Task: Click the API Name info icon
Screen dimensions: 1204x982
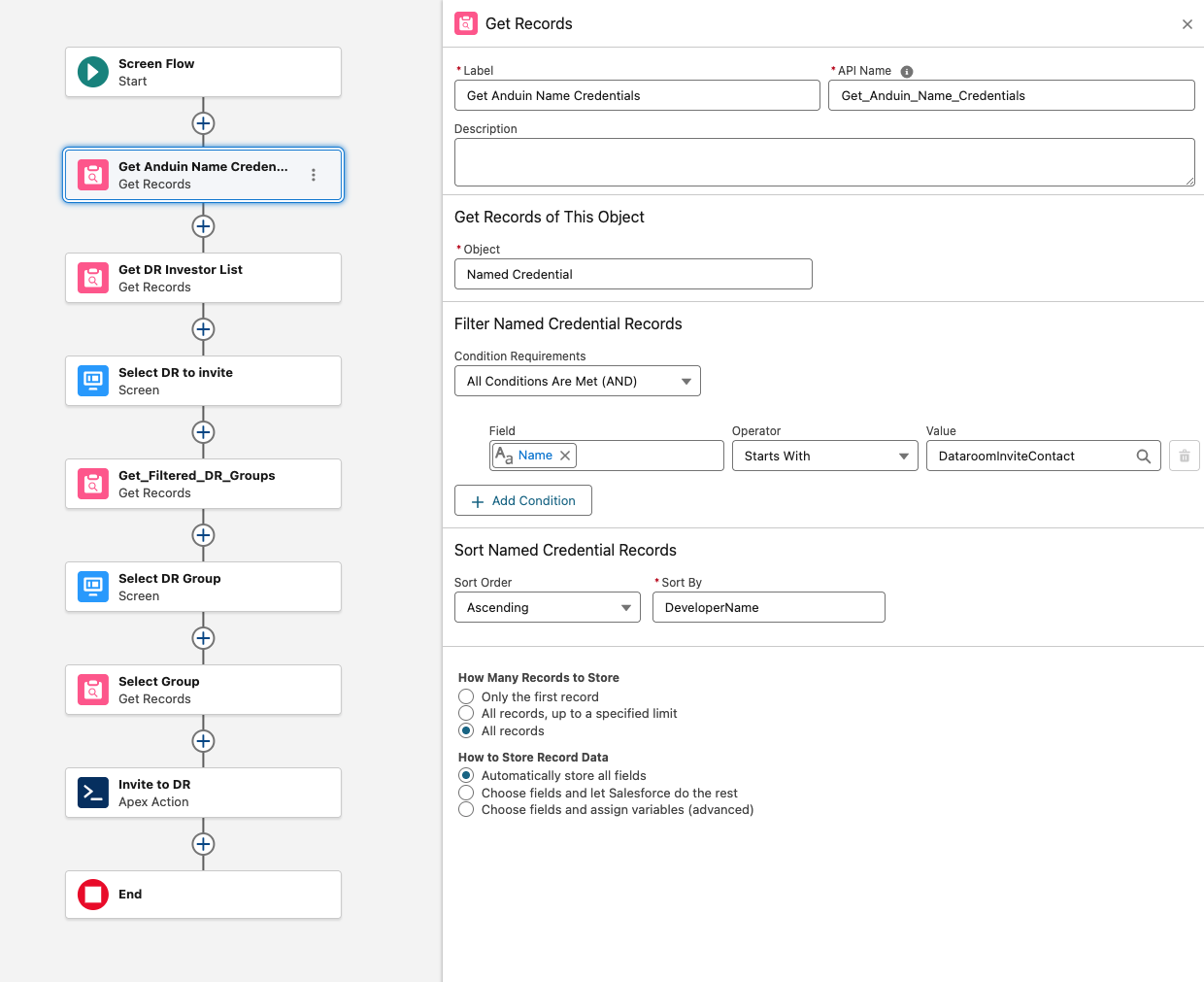Action: click(907, 71)
